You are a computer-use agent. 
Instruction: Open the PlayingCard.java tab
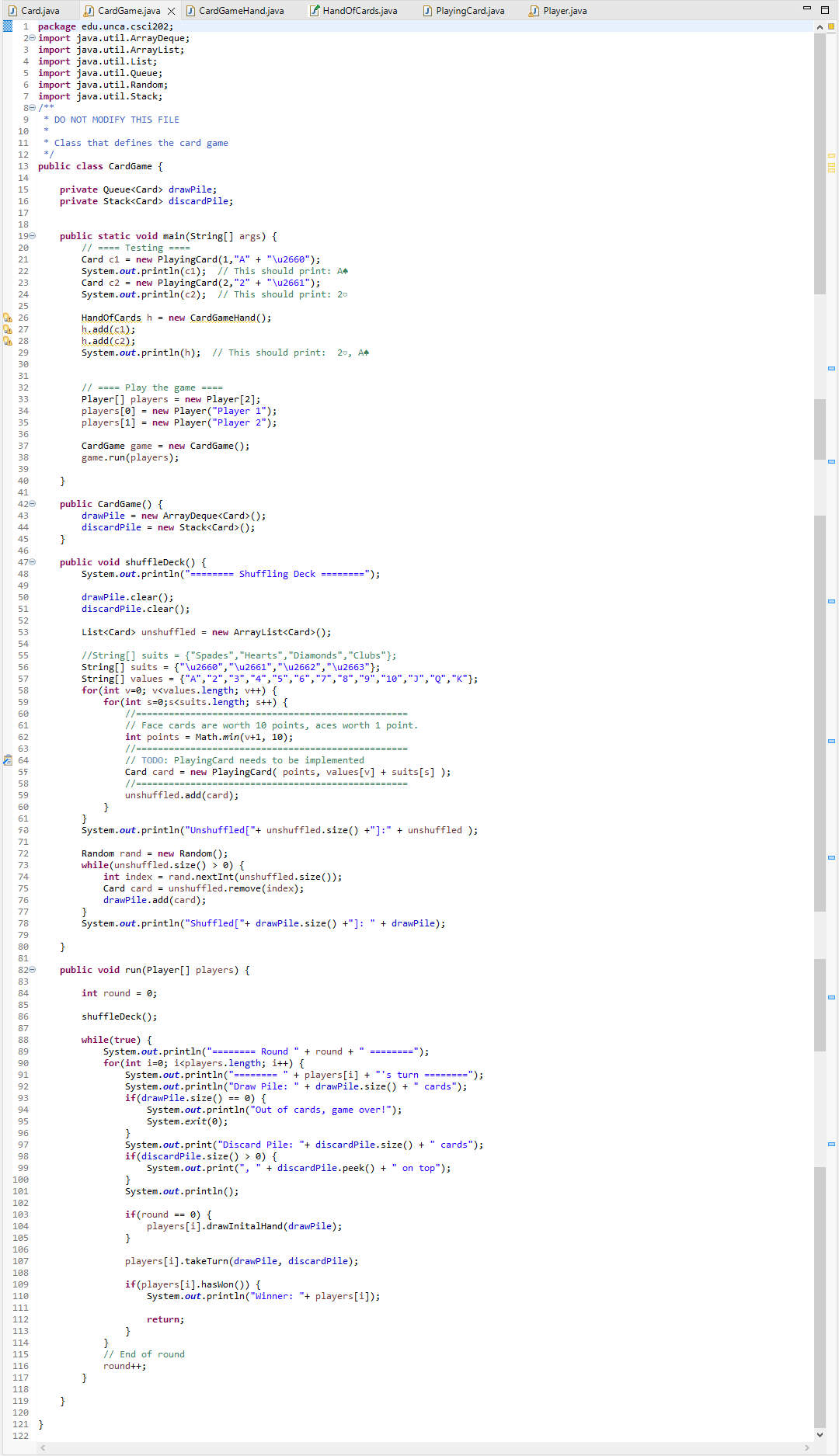click(x=464, y=11)
